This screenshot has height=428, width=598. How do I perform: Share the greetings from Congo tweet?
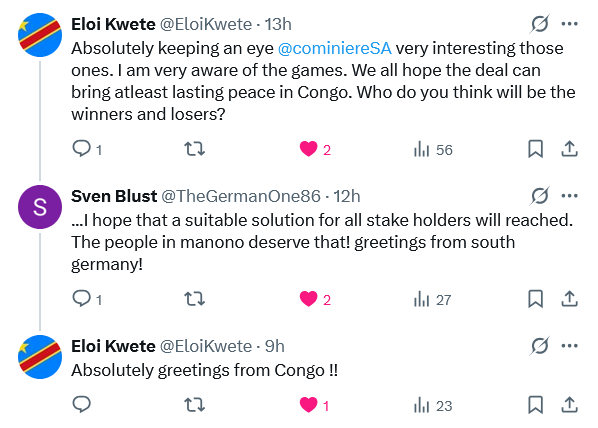pyautogui.click(x=569, y=405)
